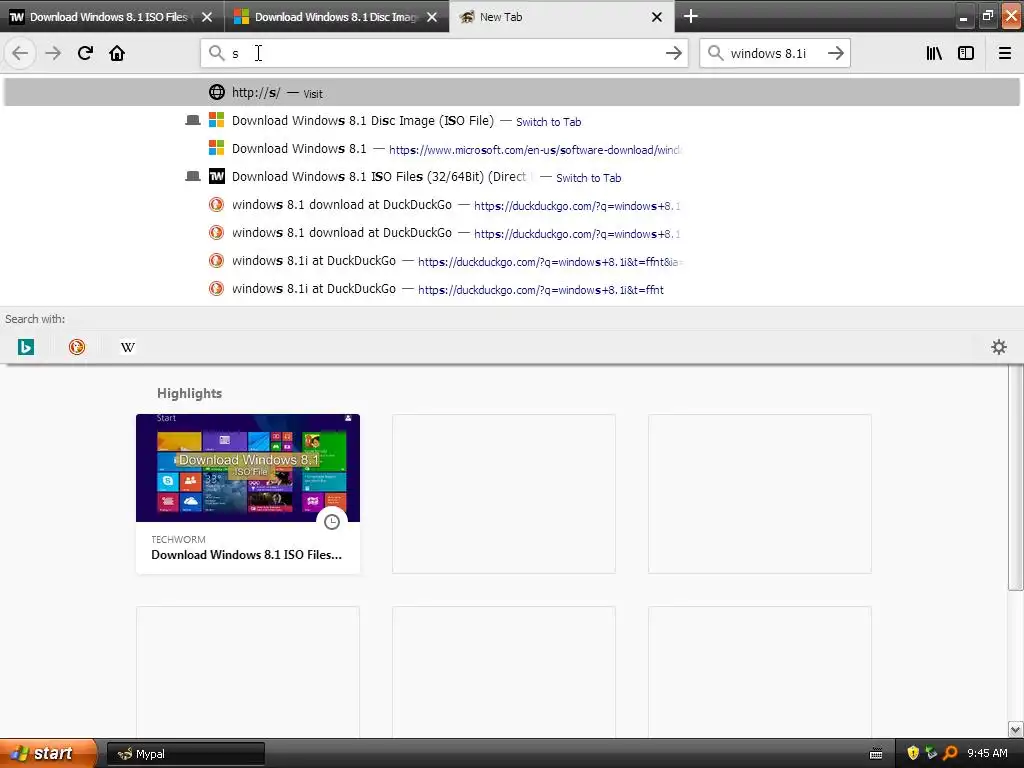Image resolution: width=1024 pixels, height=768 pixels.
Task: Reload the current page
Action: point(85,53)
